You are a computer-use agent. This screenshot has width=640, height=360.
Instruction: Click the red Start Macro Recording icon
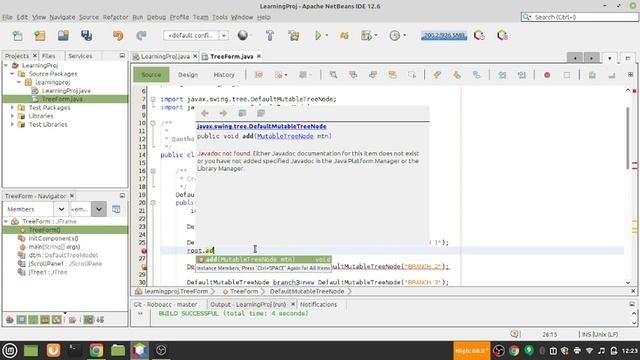(x=547, y=75)
